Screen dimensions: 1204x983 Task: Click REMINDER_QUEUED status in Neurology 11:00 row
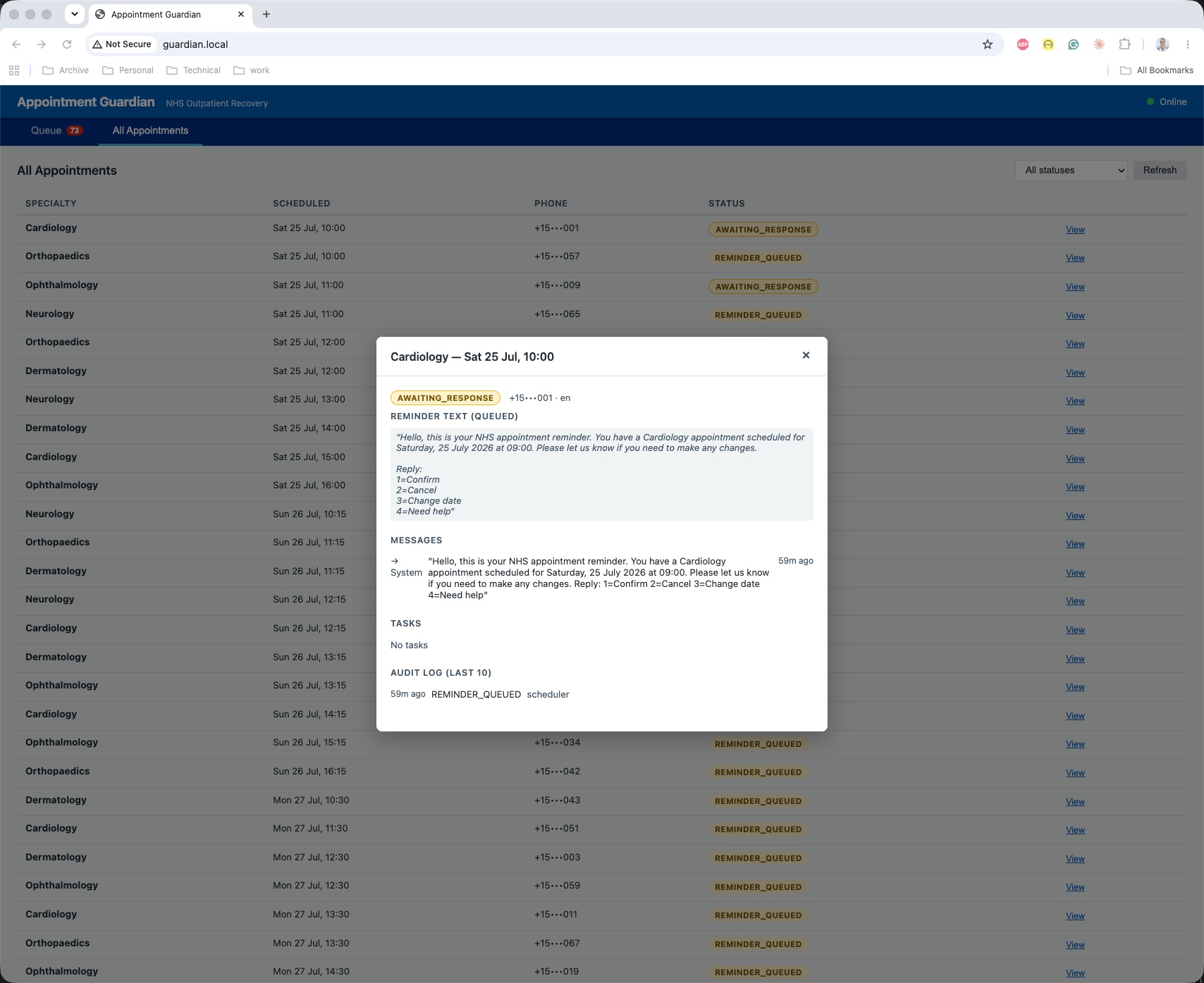(x=758, y=315)
